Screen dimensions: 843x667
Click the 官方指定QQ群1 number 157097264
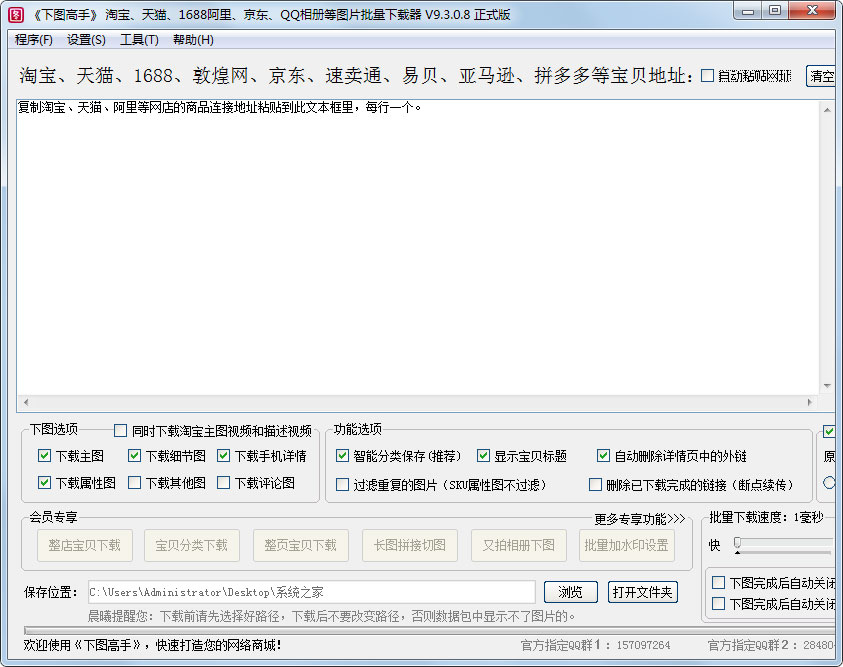643,645
